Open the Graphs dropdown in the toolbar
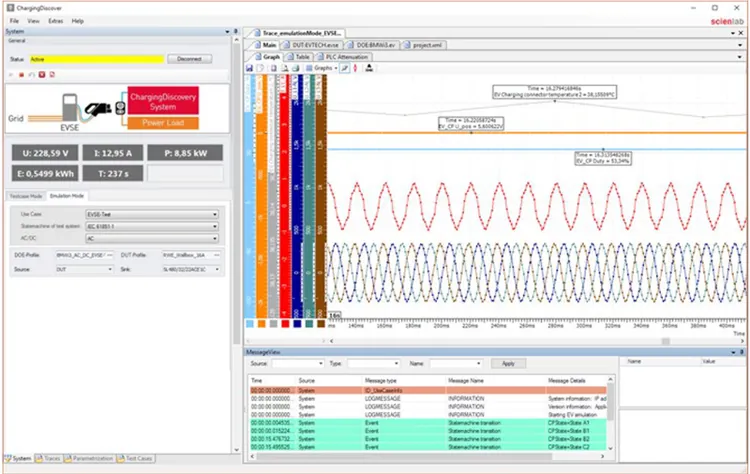The width and height of the screenshot is (750, 474). (321, 68)
